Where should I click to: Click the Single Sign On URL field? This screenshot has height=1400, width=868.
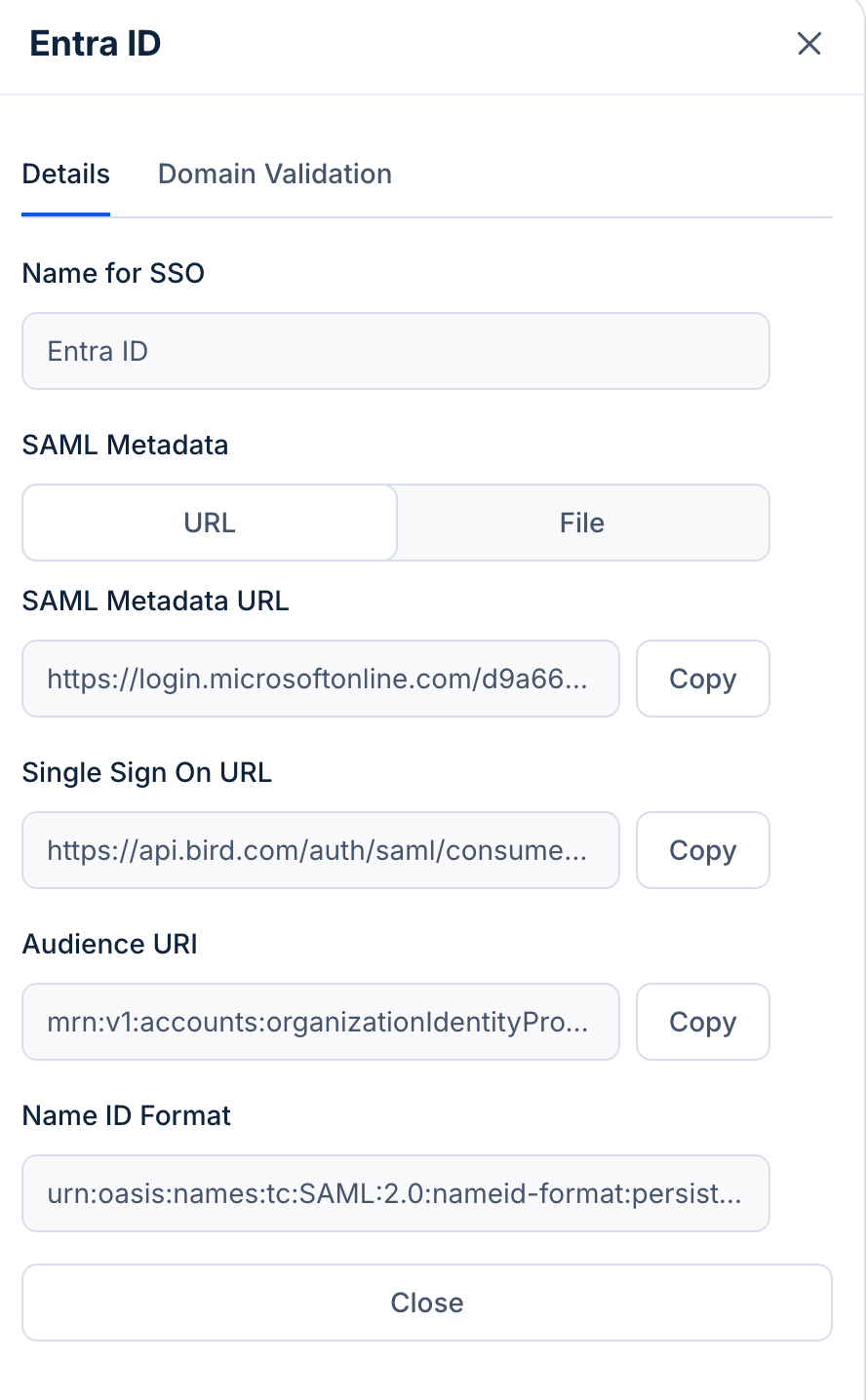321,850
